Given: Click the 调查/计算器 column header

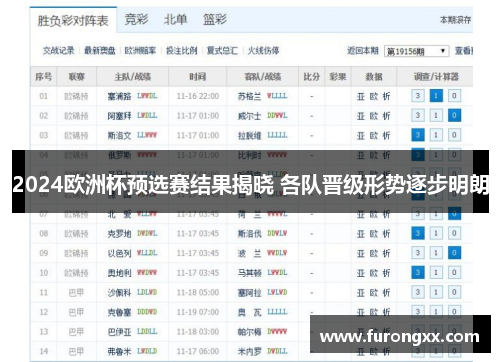Looking at the screenshot, I should 436,77.
